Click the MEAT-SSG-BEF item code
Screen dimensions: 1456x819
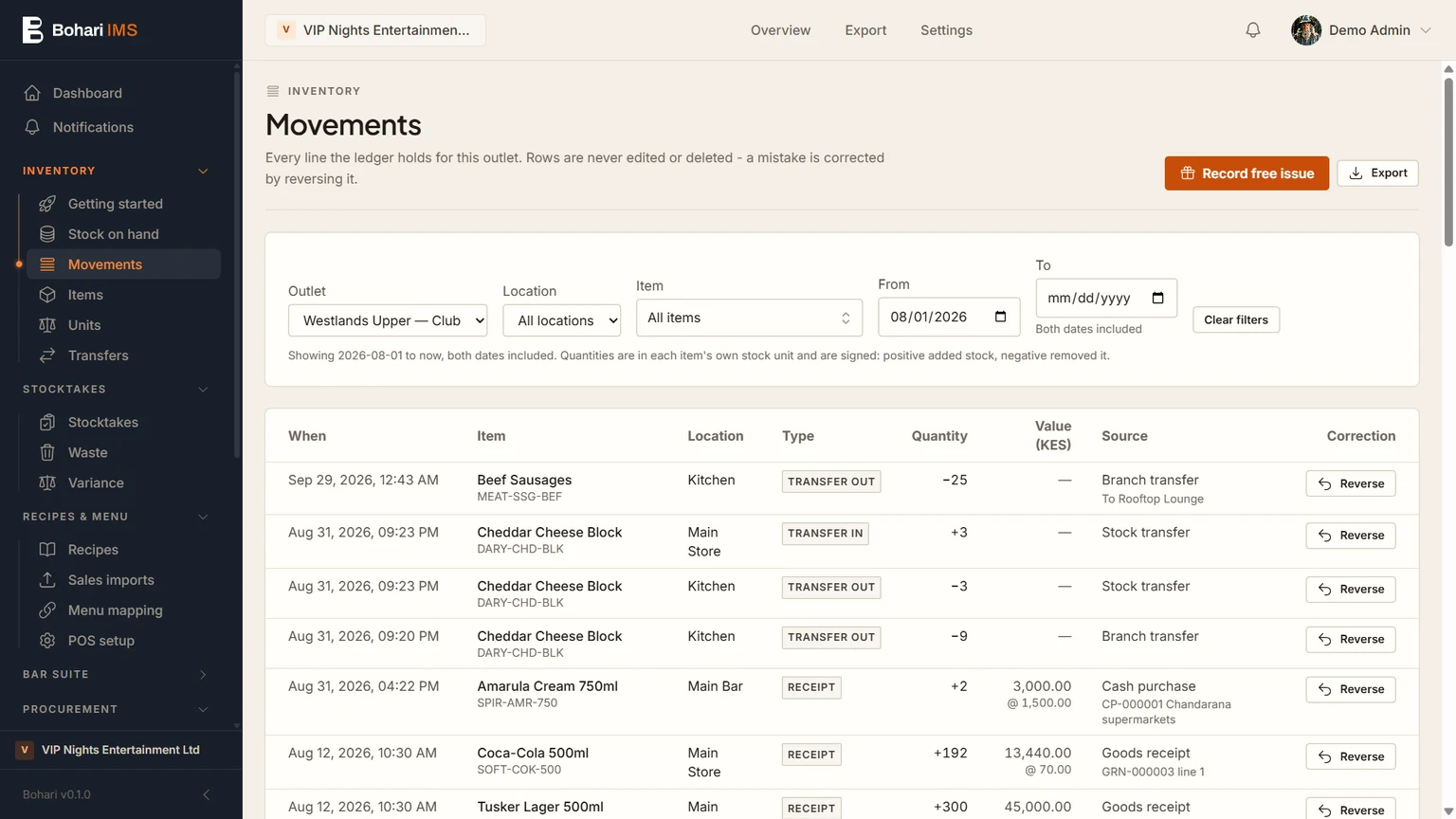click(x=519, y=497)
